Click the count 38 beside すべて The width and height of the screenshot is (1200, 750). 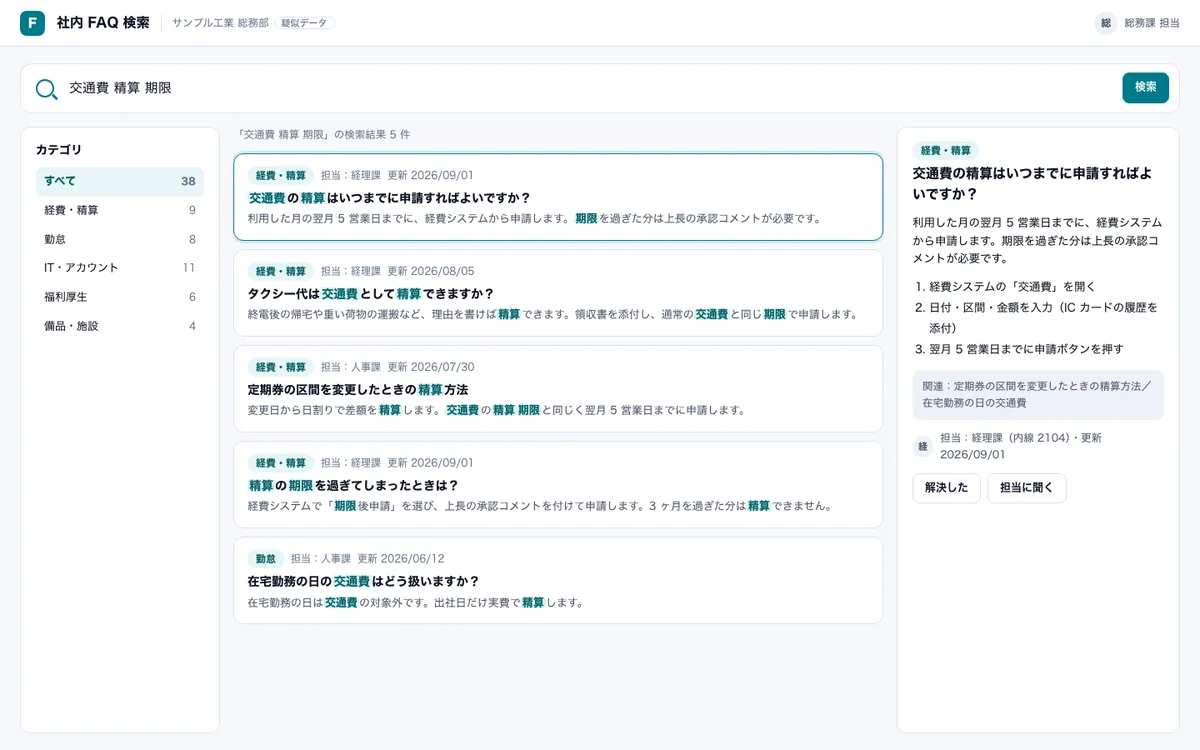coord(188,181)
